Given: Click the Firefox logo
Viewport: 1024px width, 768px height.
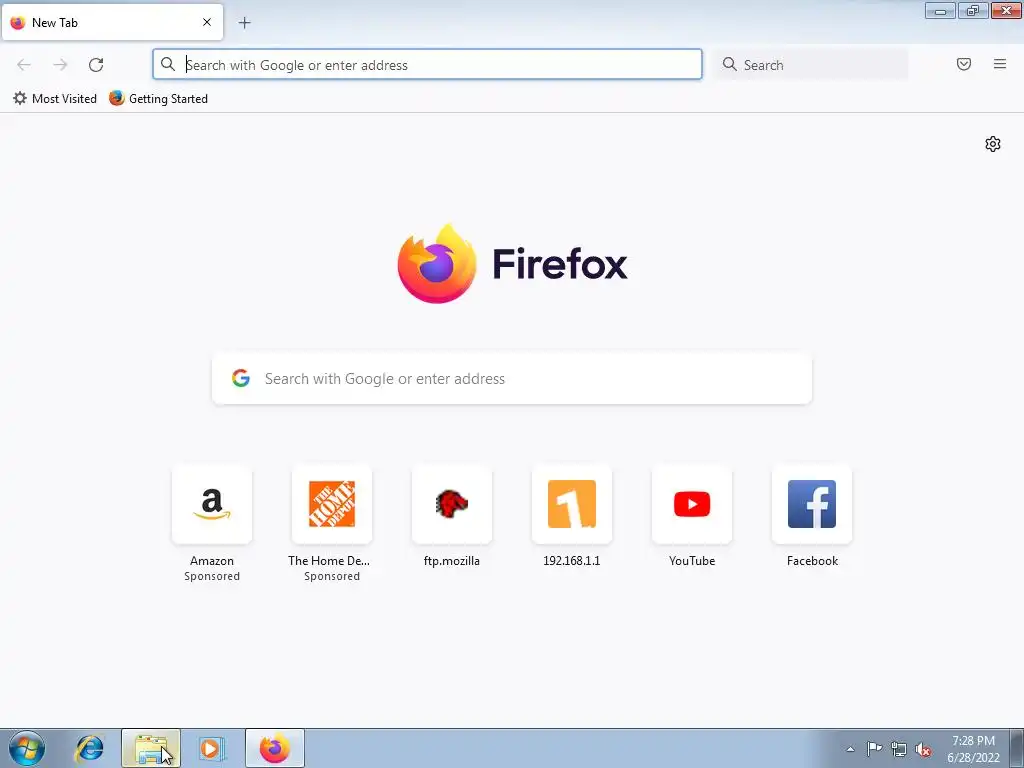Looking at the screenshot, I should 437,264.
